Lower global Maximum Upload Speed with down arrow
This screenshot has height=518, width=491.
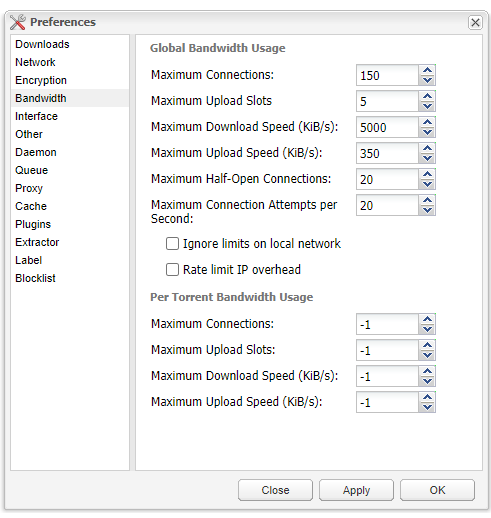[x=427, y=158]
